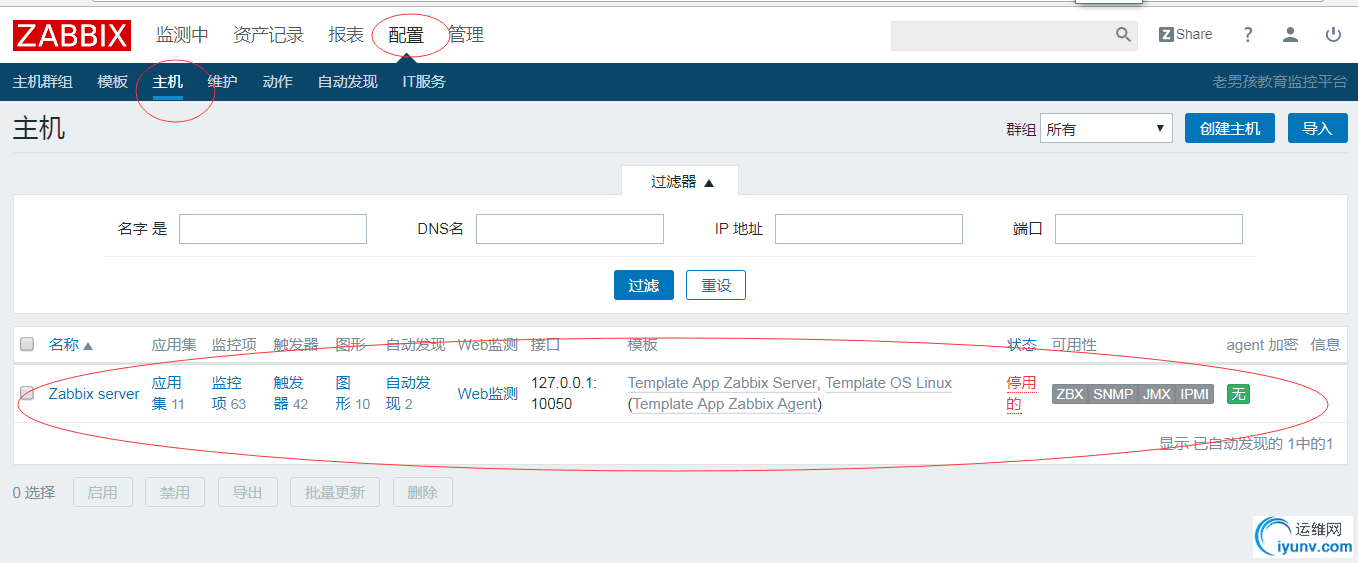This screenshot has height=563, width=1358.
Task: Click the 导入 button
Action: point(1317,128)
